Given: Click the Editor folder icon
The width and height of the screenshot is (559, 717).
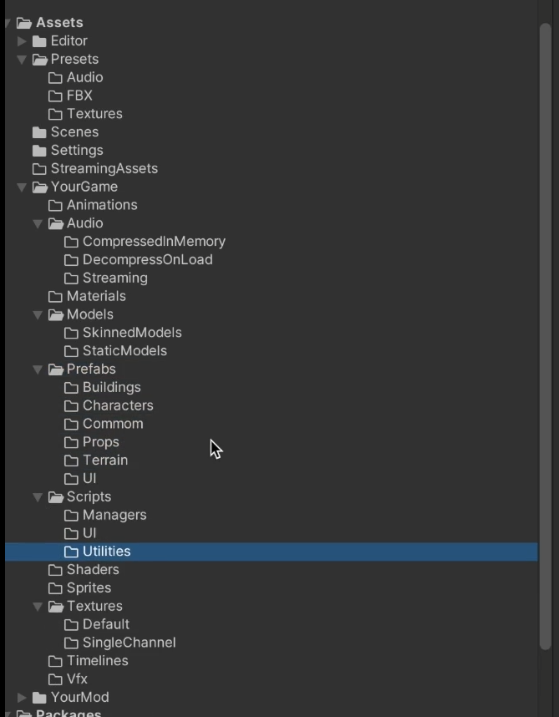Looking at the screenshot, I should [39, 41].
